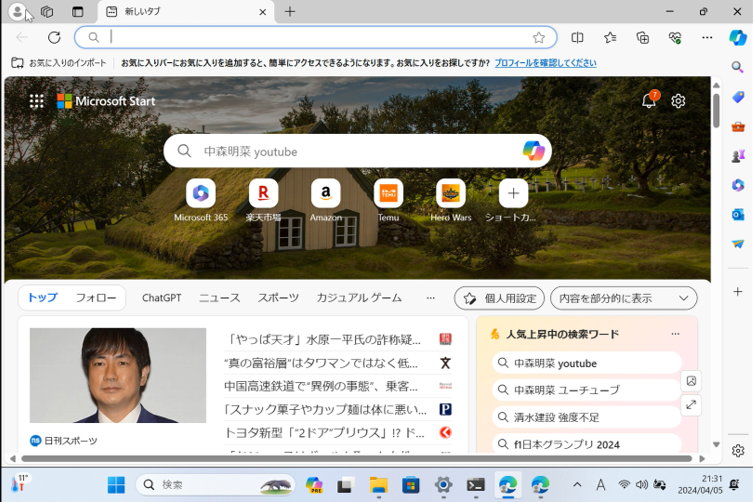This screenshot has height=502, width=753.
Task: Open the ChatGPT feed tab
Action: [161, 298]
